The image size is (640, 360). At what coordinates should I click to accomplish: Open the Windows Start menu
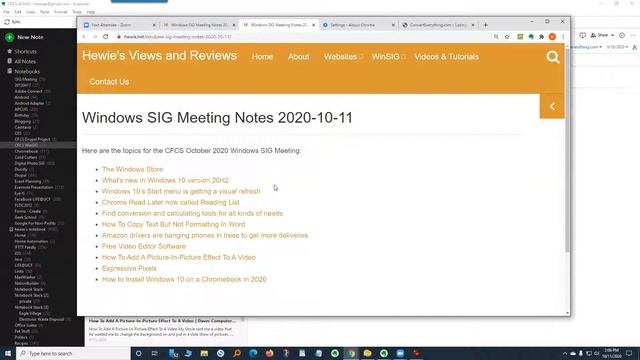click(x=8, y=353)
